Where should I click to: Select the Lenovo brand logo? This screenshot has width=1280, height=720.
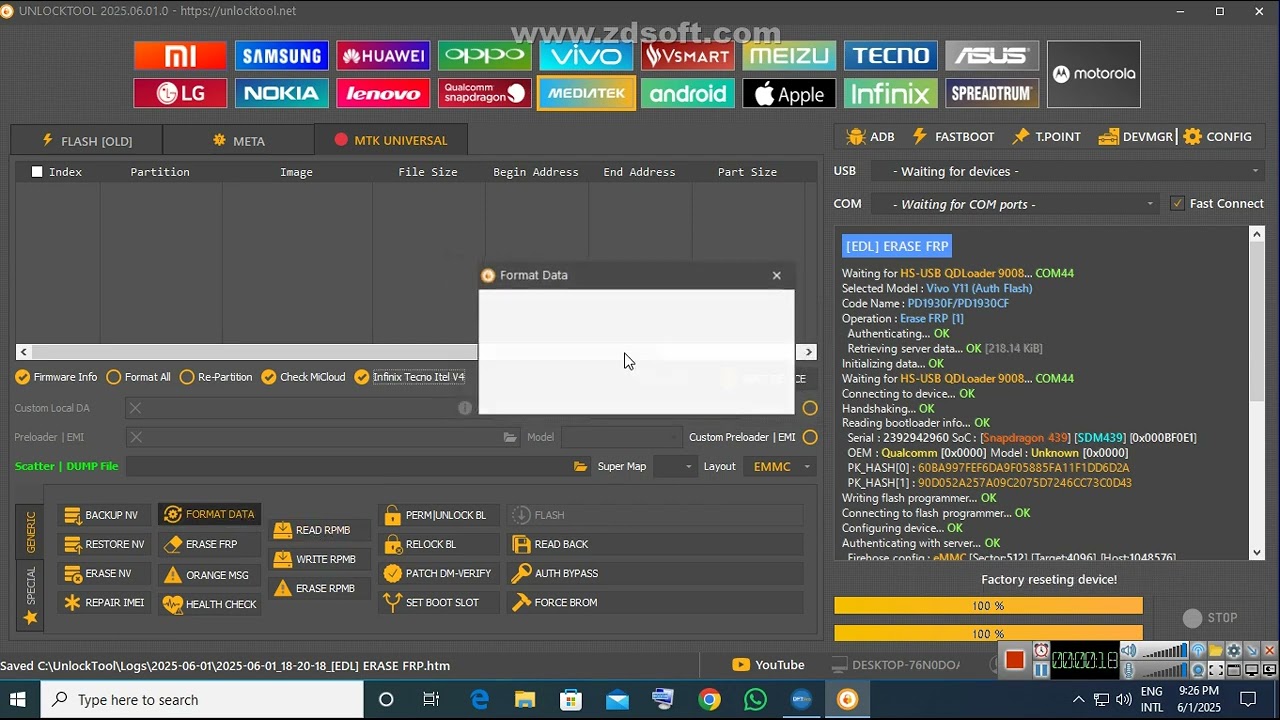(x=383, y=94)
